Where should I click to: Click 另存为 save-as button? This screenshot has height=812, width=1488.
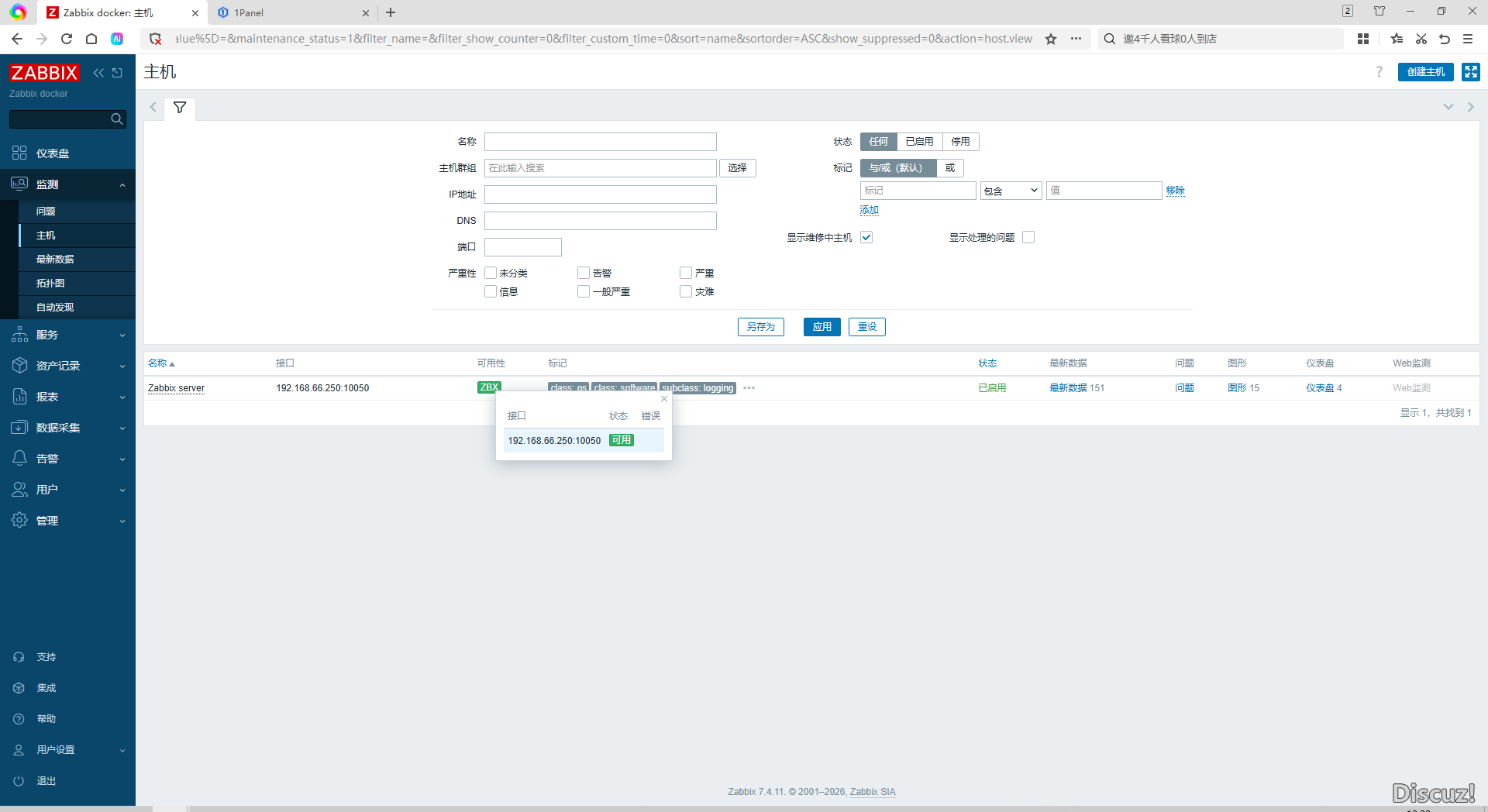coord(761,327)
